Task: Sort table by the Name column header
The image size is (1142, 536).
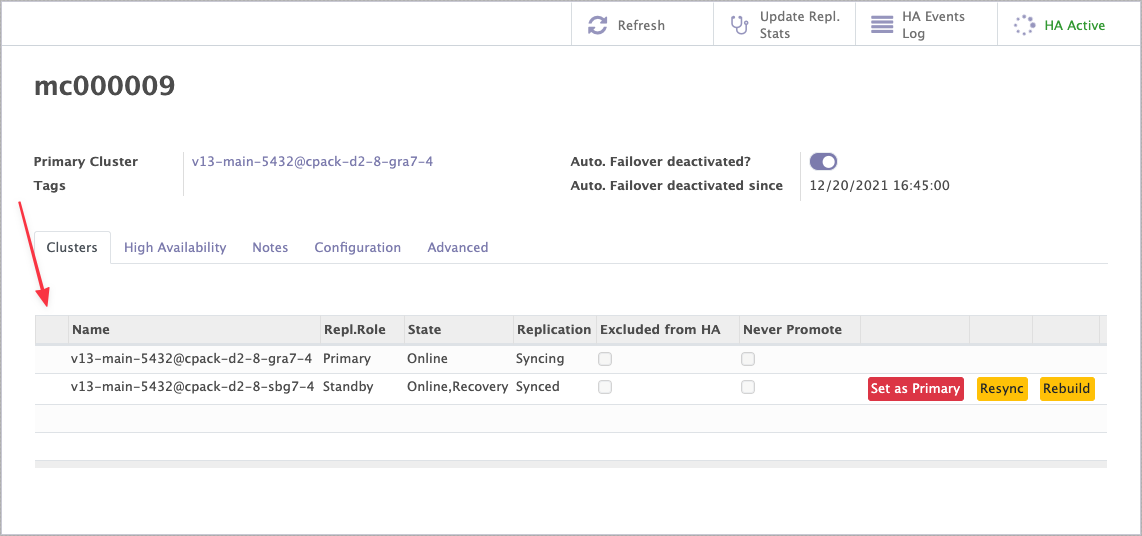Action: pos(91,329)
